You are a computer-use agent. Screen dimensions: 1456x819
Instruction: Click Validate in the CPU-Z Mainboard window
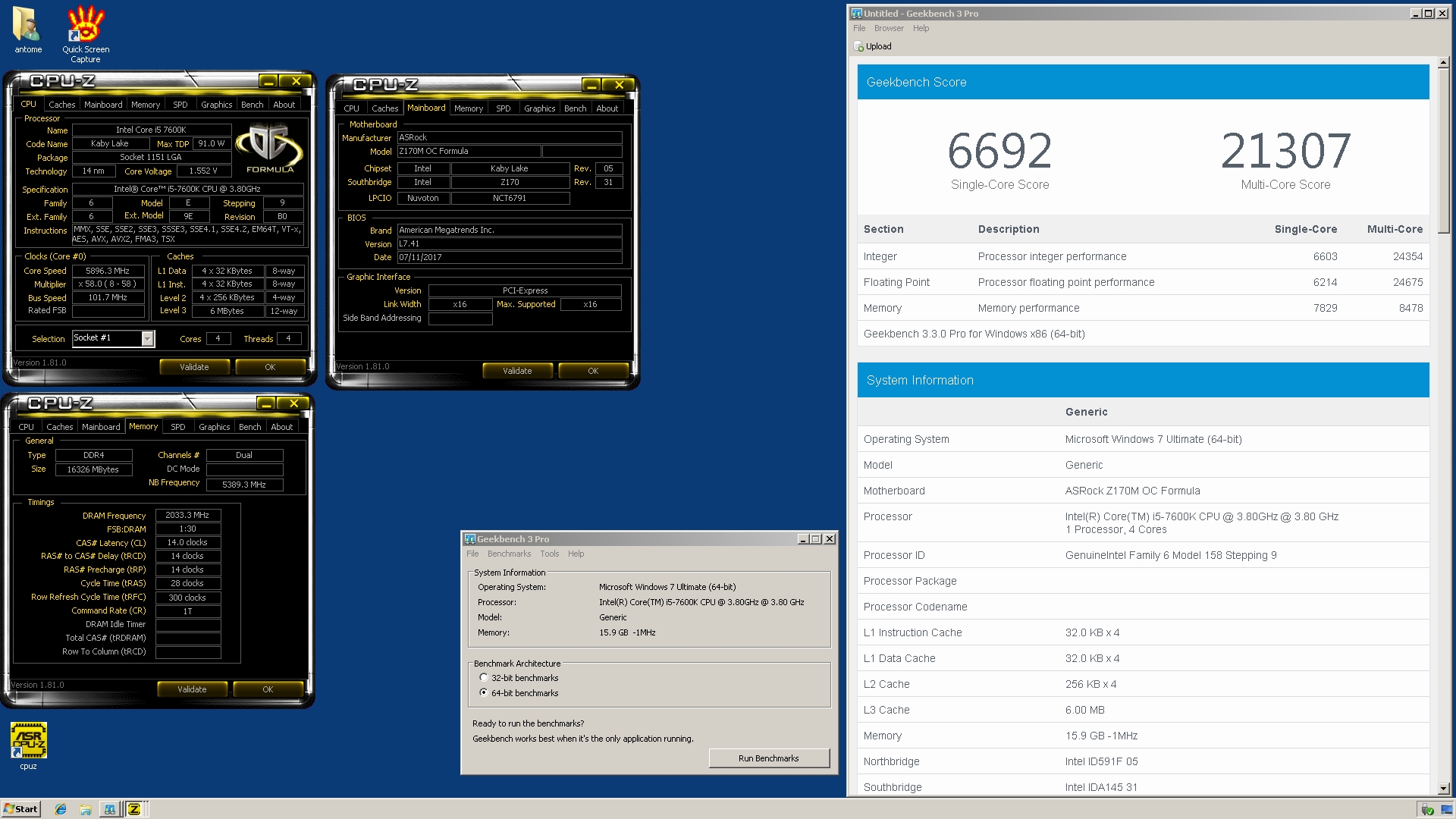(517, 371)
